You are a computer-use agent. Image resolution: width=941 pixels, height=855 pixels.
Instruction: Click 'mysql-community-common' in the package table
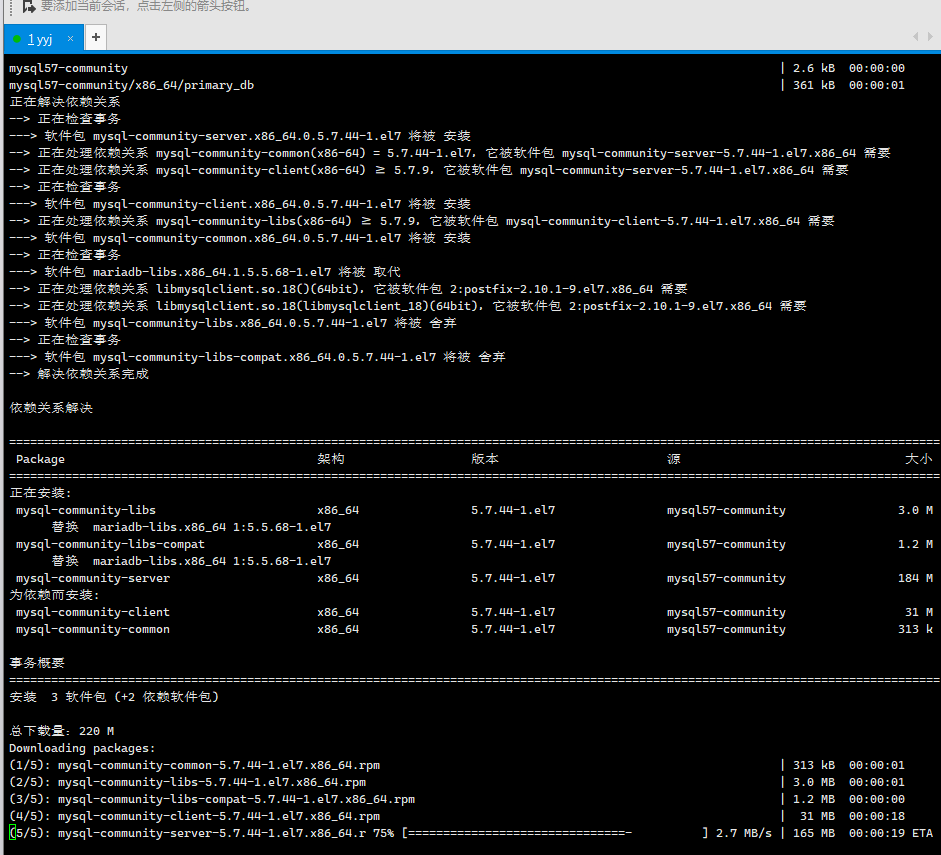click(x=93, y=629)
